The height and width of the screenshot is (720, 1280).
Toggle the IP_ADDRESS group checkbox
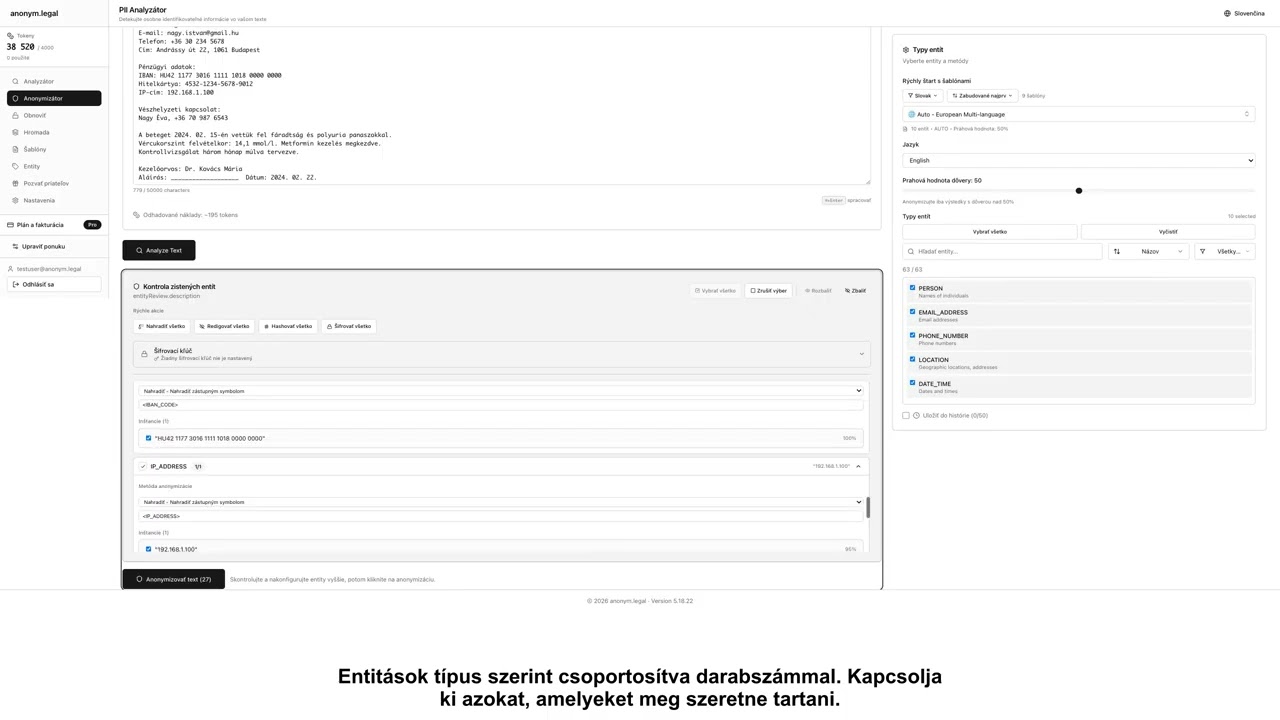(143, 466)
